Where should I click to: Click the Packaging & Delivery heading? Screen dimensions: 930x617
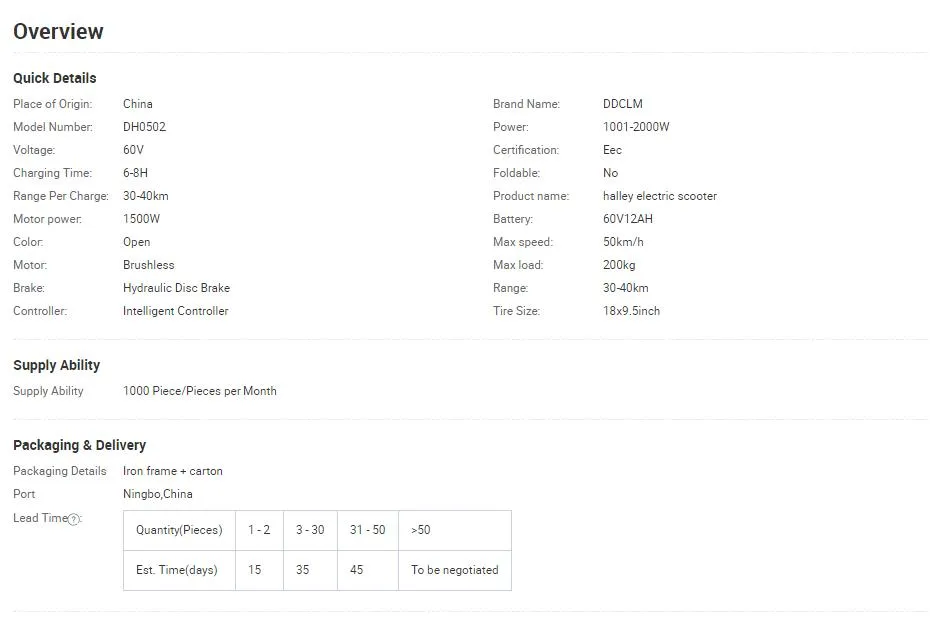tap(79, 445)
